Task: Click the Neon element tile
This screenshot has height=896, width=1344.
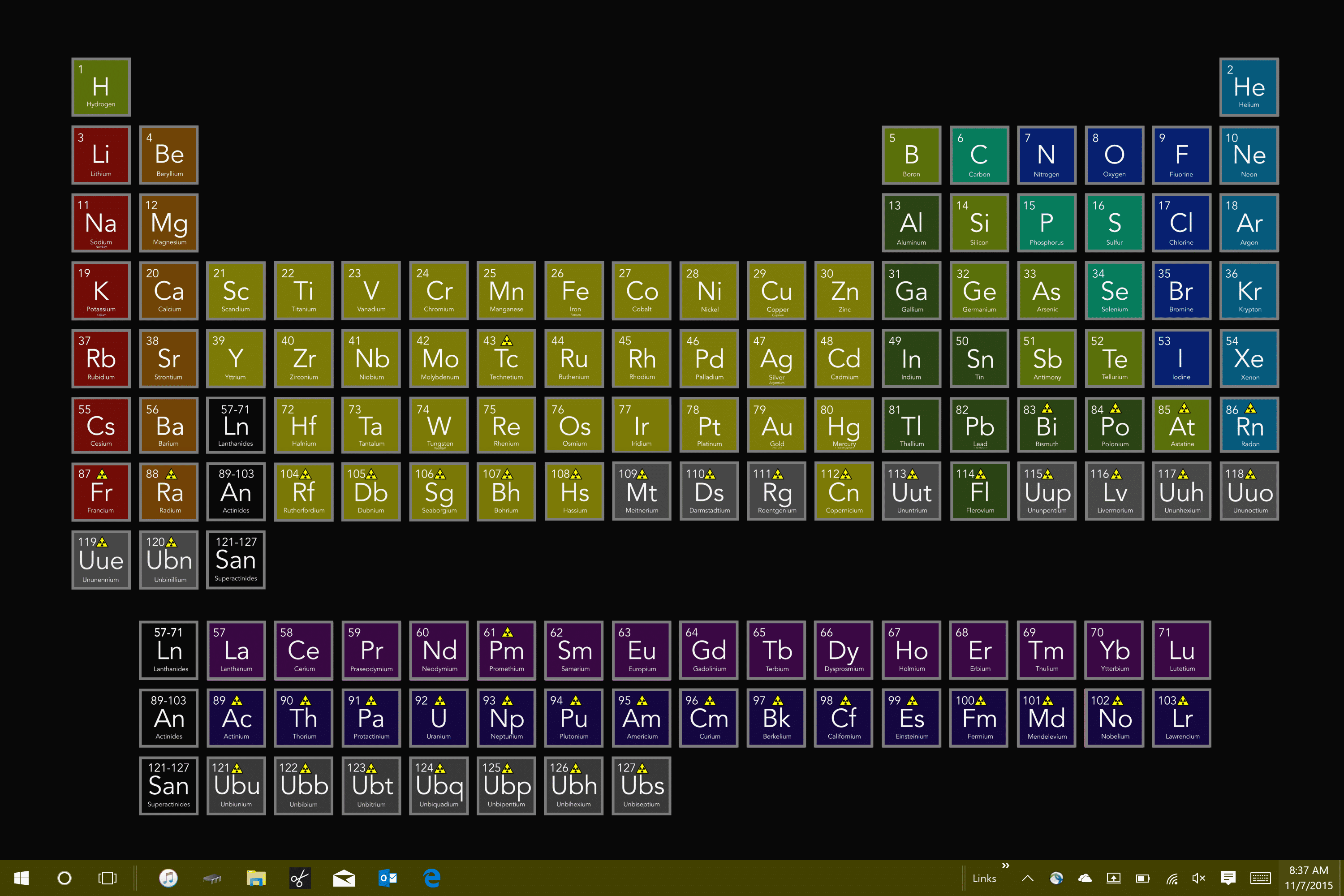Action: [x=1249, y=155]
